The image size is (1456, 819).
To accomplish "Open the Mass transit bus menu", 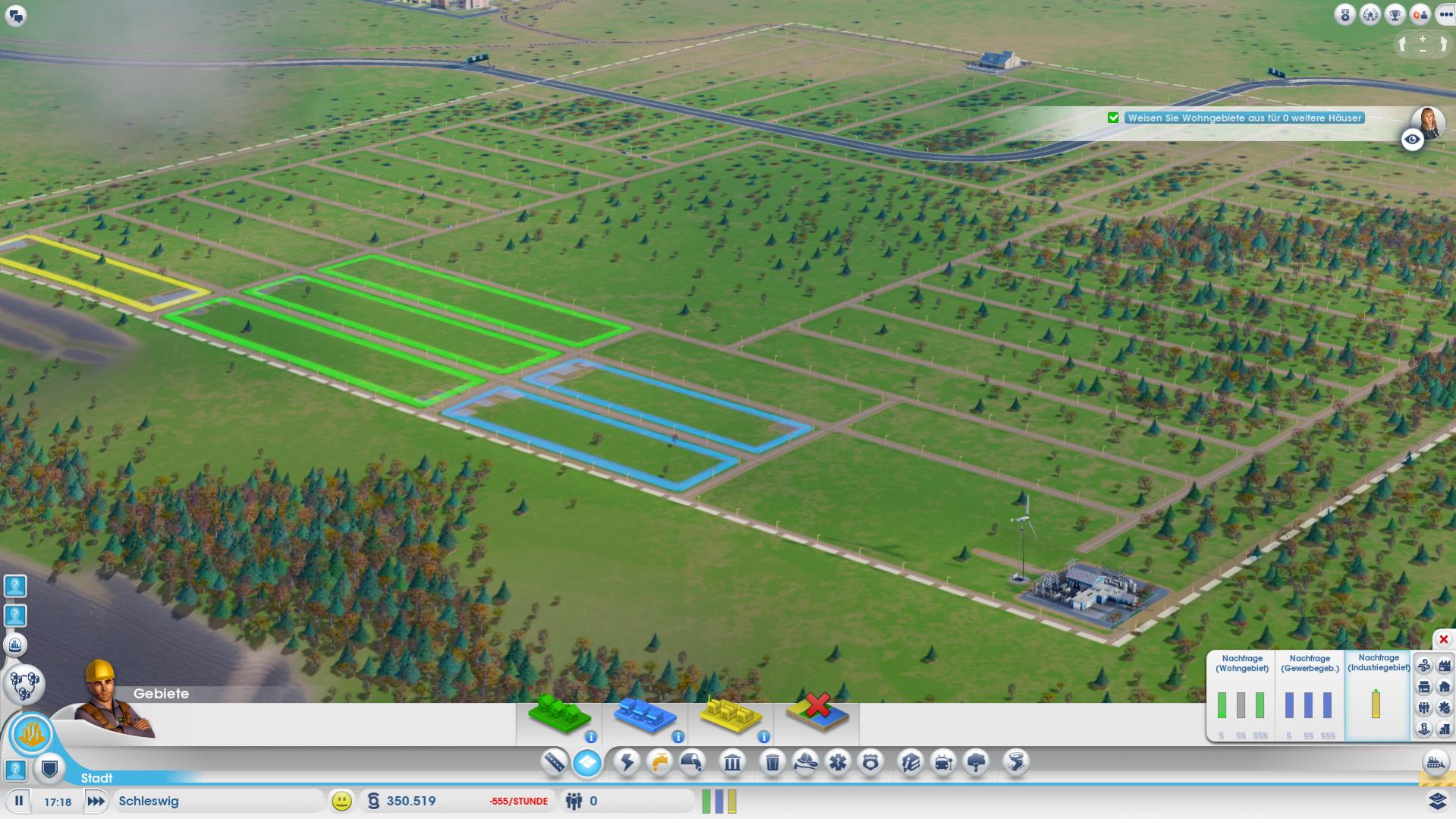I will click(x=943, y=762).
